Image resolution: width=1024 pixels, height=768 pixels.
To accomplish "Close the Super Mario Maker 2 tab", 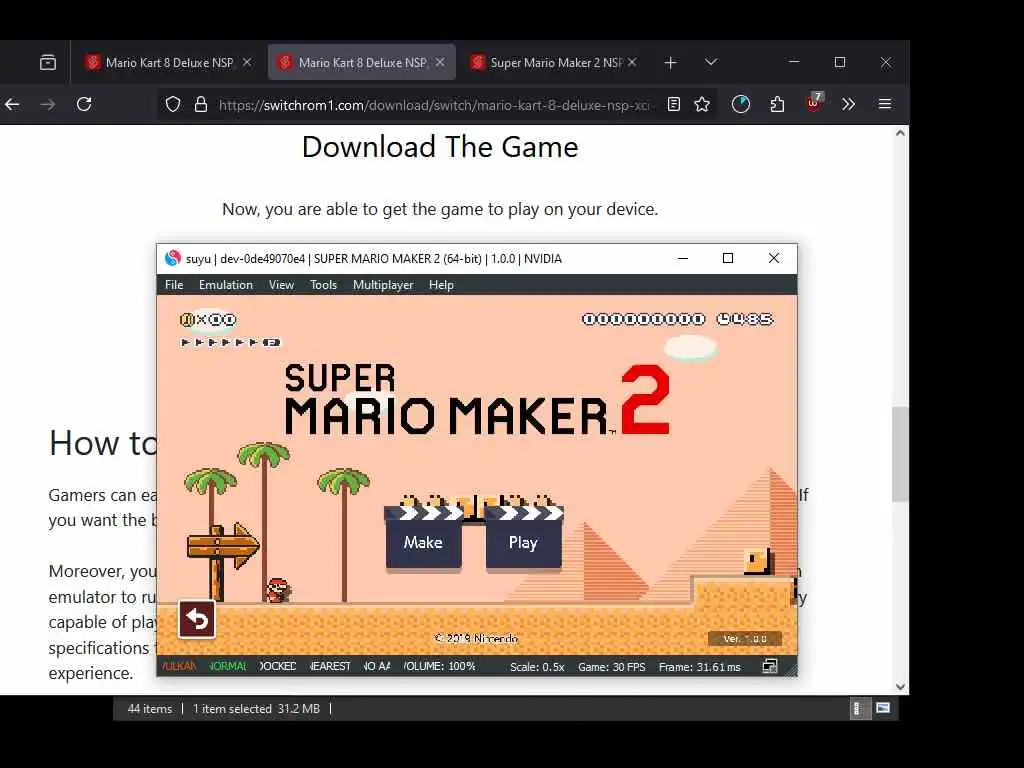I will [632, 62].
